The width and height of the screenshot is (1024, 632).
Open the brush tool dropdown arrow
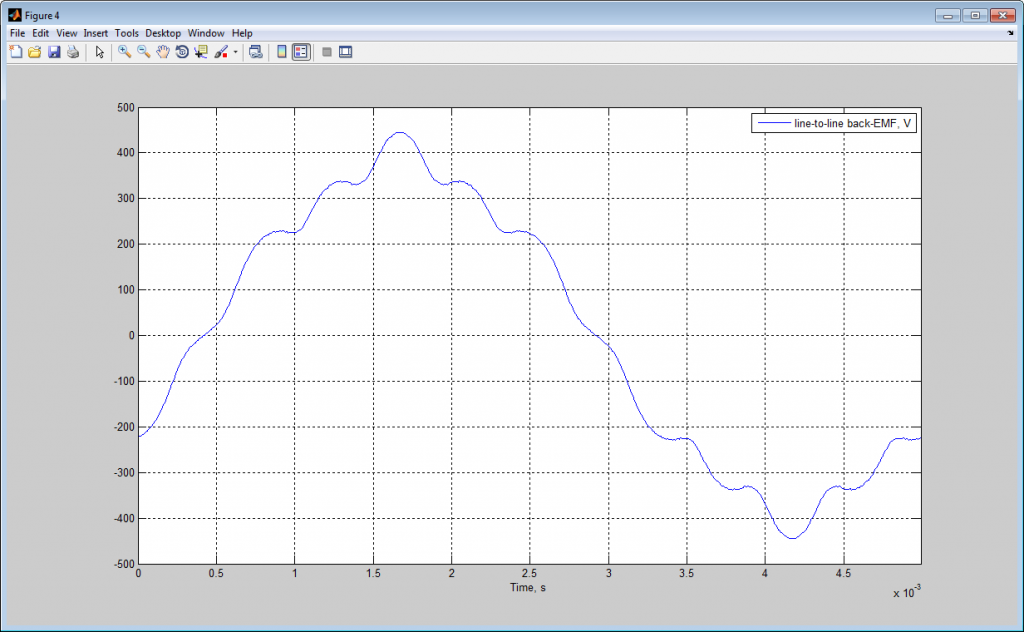[233, 51]
